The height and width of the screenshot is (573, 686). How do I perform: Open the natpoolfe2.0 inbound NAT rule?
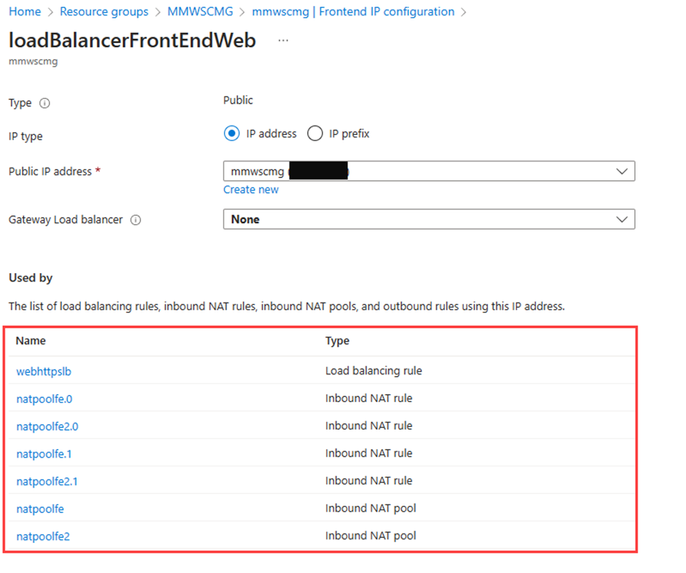click(47, 426)
